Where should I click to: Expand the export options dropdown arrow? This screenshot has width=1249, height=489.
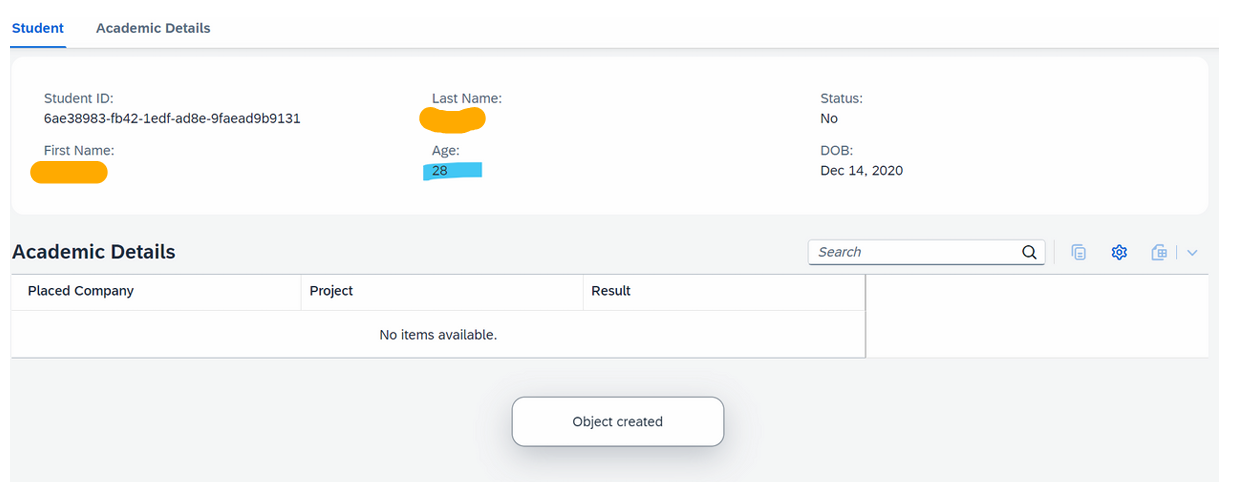[1192, 253]
